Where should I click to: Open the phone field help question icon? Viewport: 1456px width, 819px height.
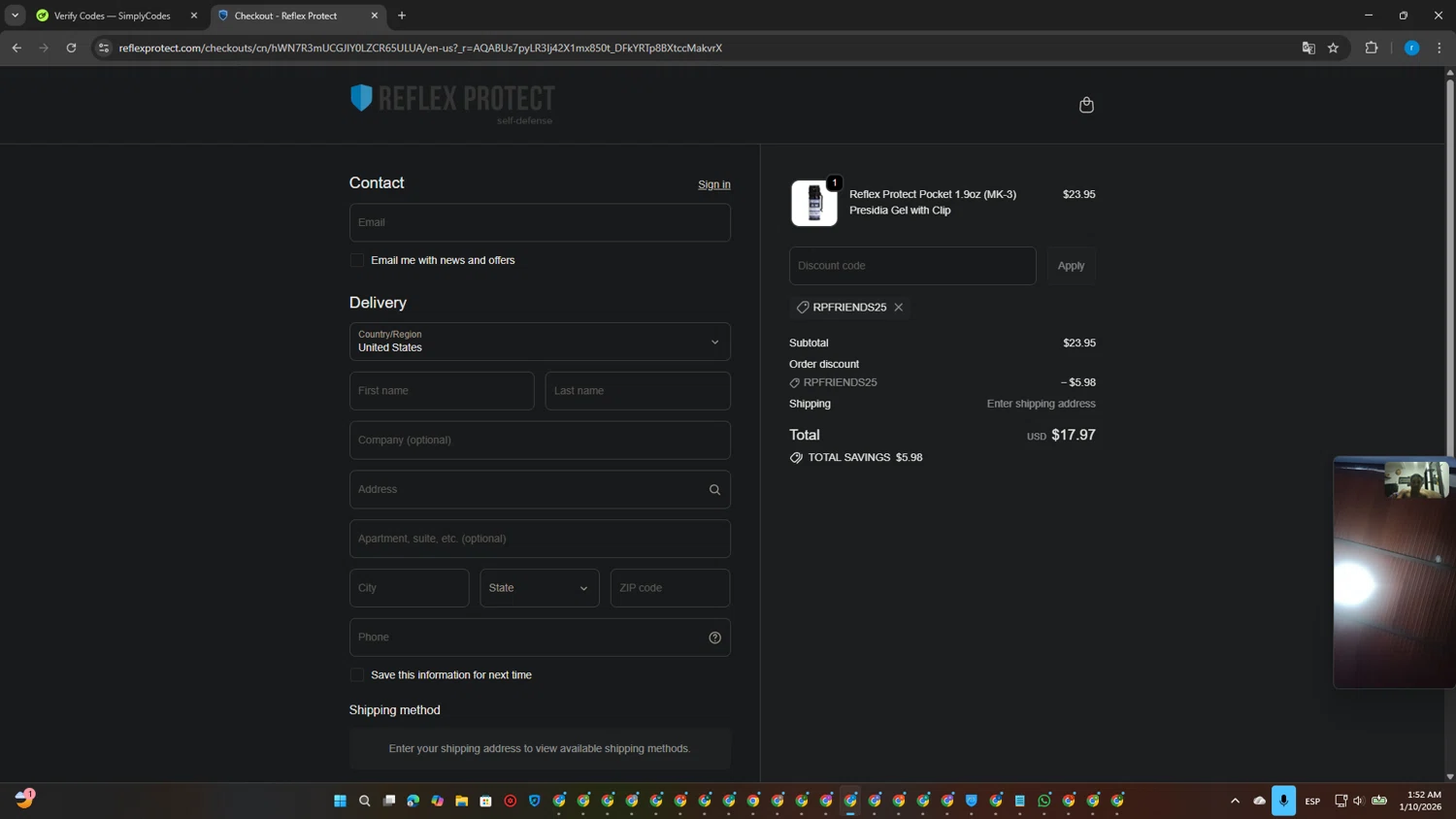[714, 638]
